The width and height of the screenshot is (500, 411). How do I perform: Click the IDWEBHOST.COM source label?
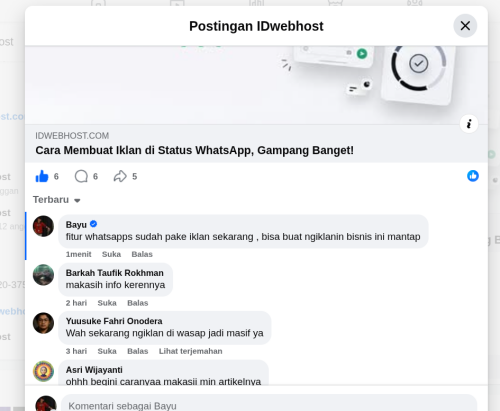(72, 136)
